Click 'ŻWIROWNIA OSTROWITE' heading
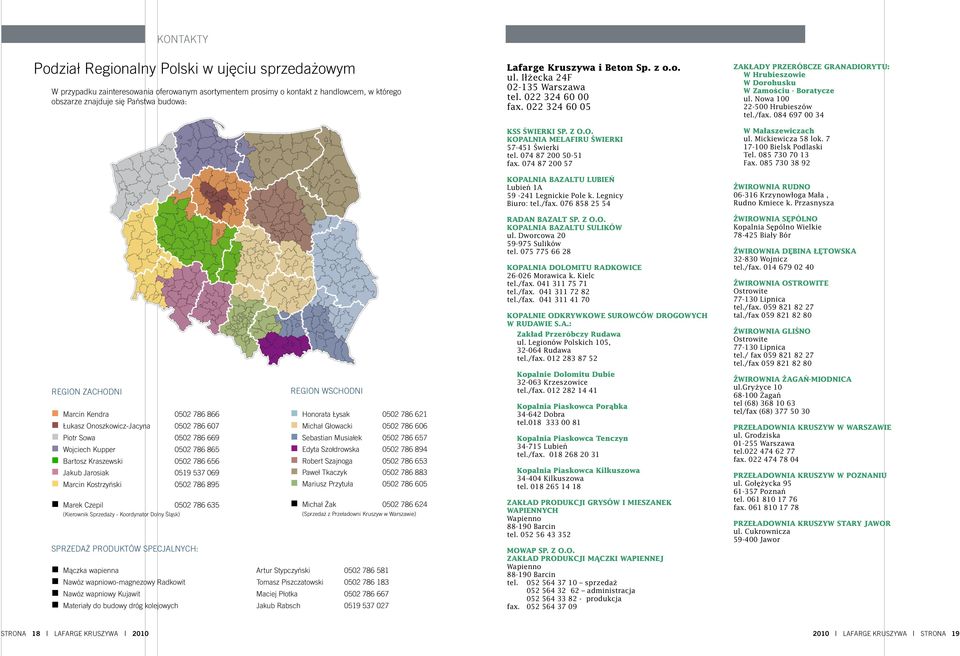The height and width of the screenshot is (656, 960). pyautogui.click(x=781, y=283)
